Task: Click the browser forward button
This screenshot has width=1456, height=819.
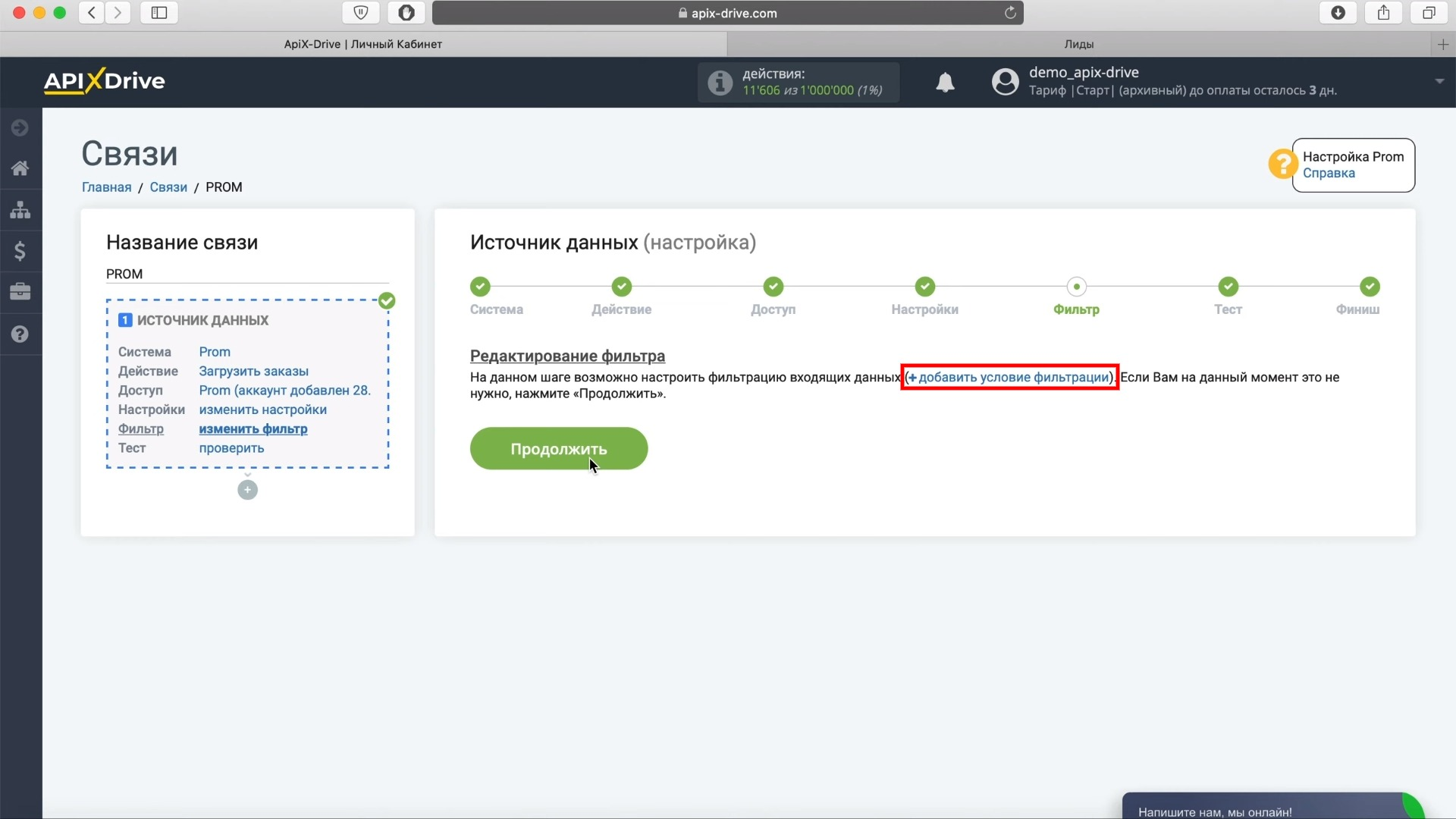Action: tap(118, 13)
